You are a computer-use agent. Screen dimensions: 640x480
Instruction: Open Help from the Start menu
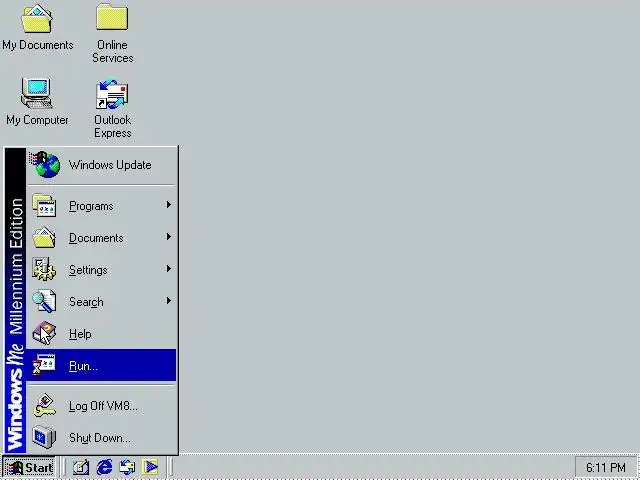102,333
